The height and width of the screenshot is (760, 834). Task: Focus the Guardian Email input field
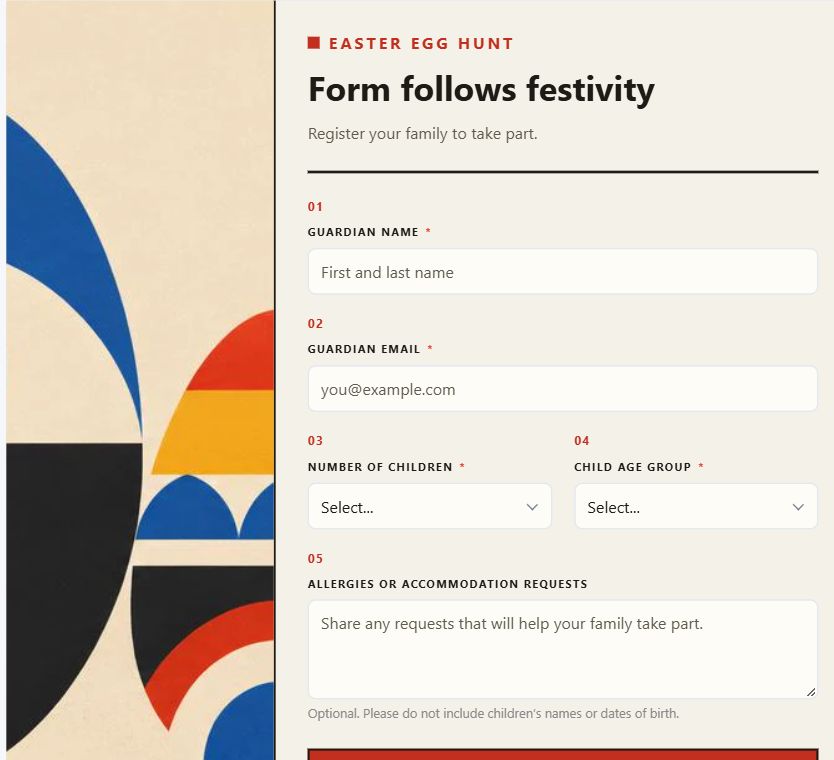(563, 389)
